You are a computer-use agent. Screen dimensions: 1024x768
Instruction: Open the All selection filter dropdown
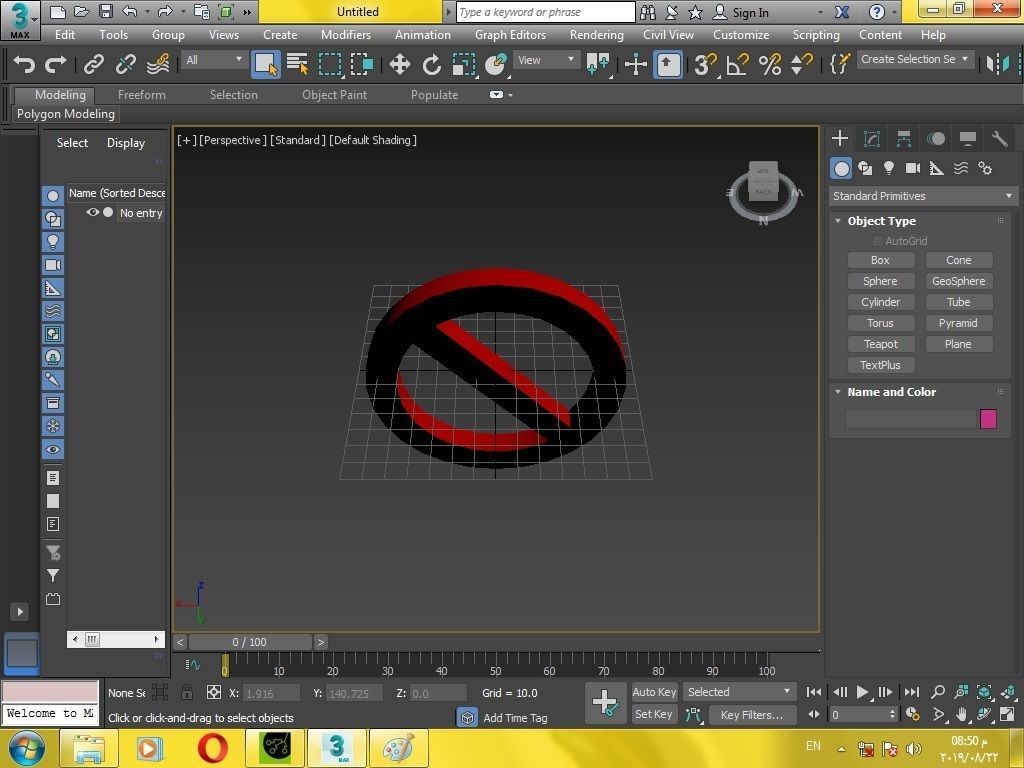click(214, 60)
